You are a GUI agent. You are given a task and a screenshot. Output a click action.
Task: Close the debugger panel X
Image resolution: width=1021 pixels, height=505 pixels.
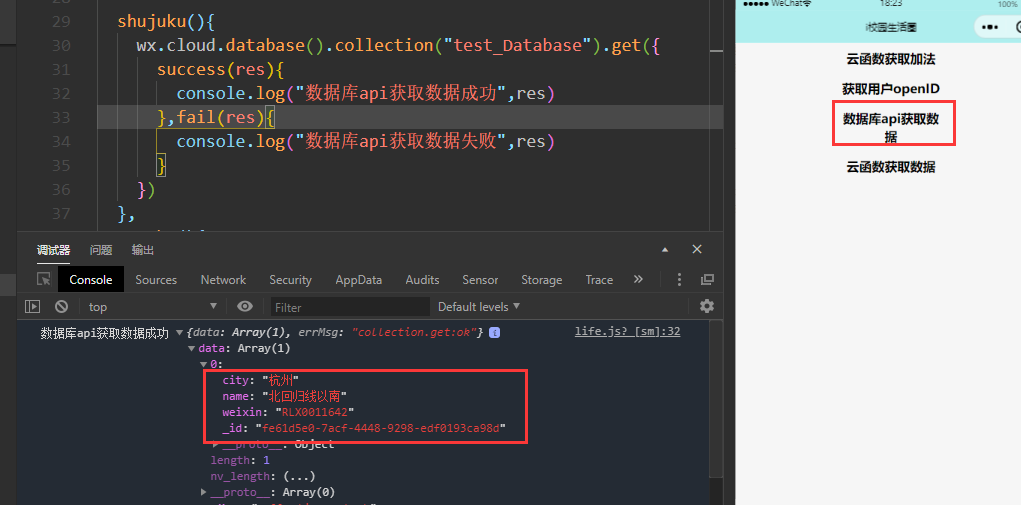[697, 249]
